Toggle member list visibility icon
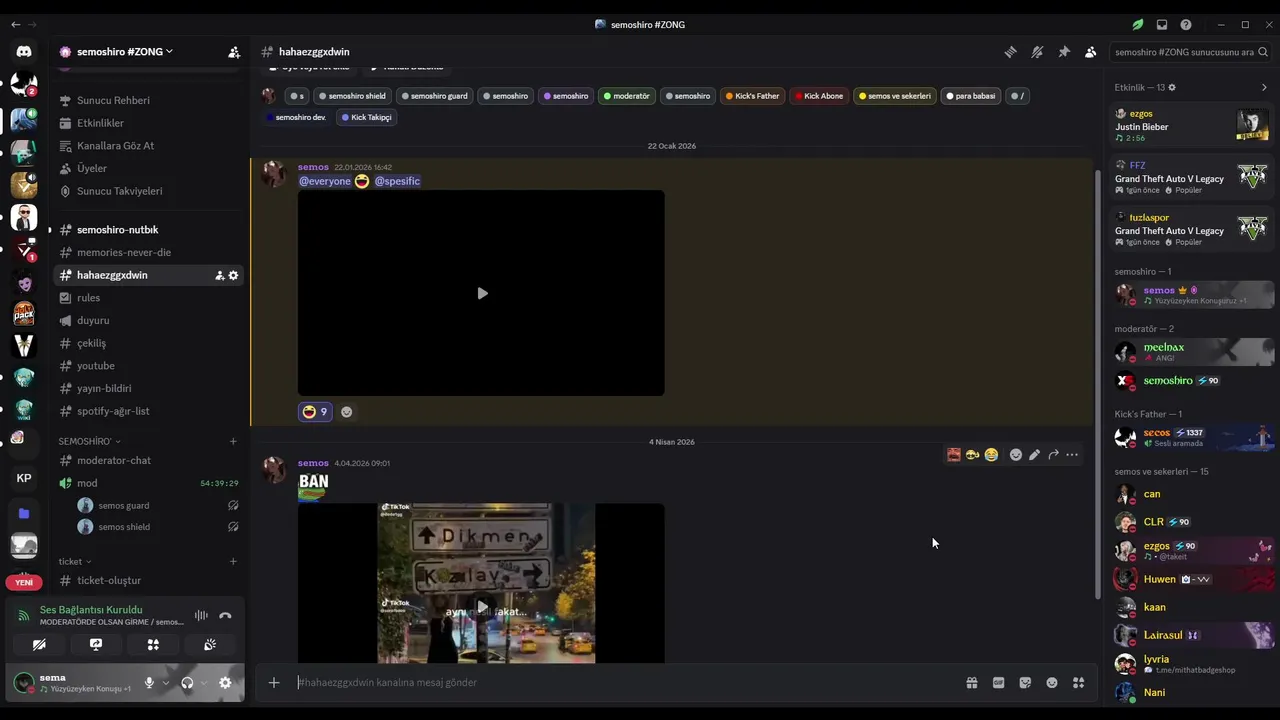The width and height of the screenshot is (1280, 720). 1090,52
